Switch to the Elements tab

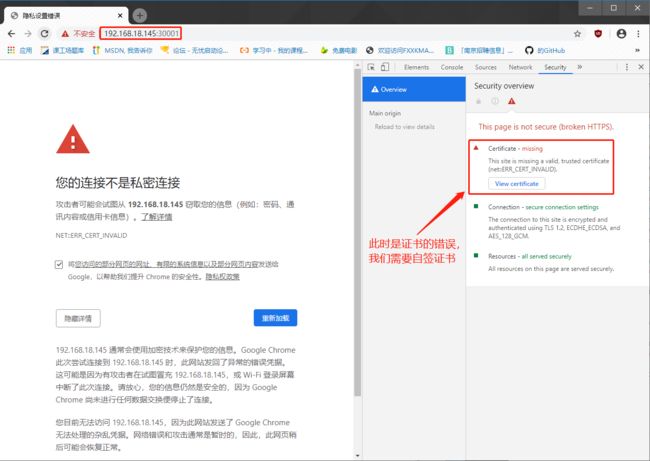coord(416,67)
